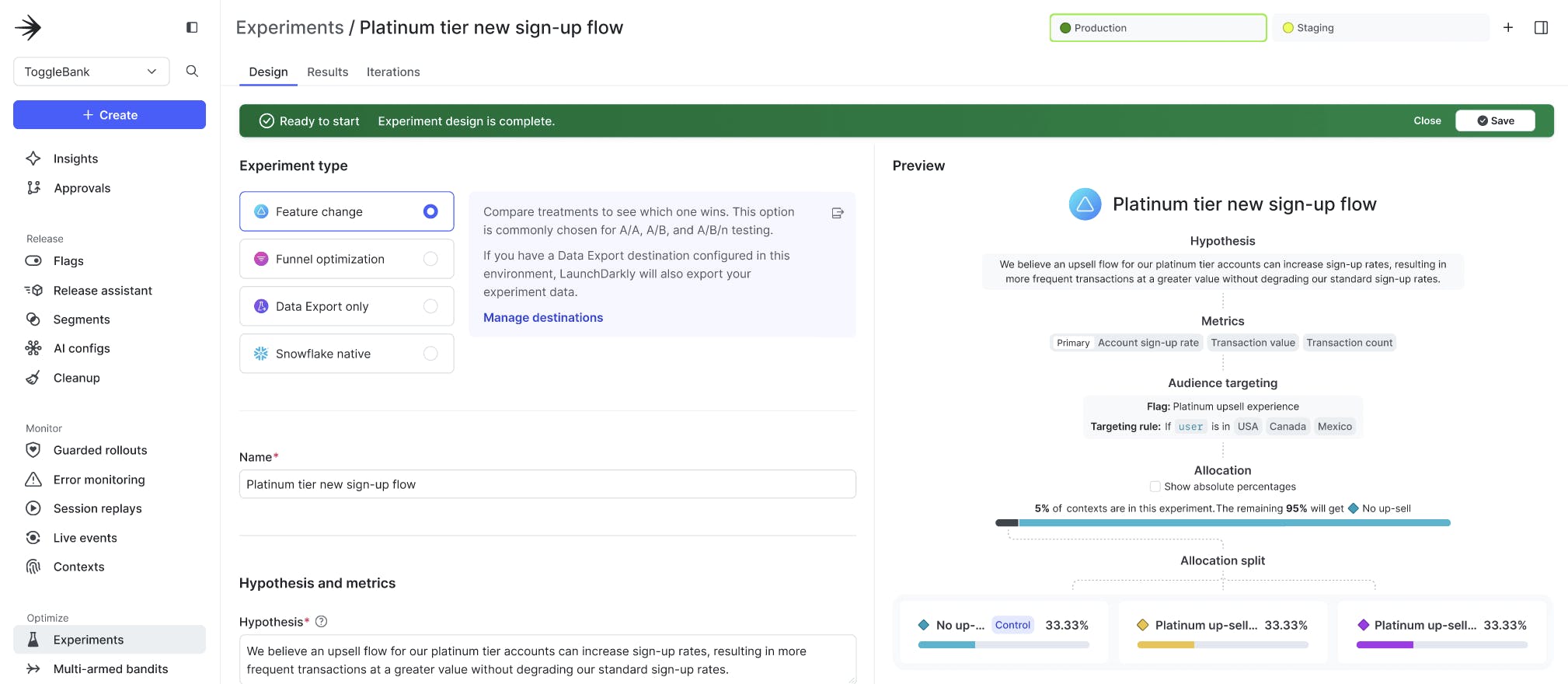Enable Show absolute percentages checkbox
The height and width of the screenshot is (684, 1568).
[x=1155, y=487]
